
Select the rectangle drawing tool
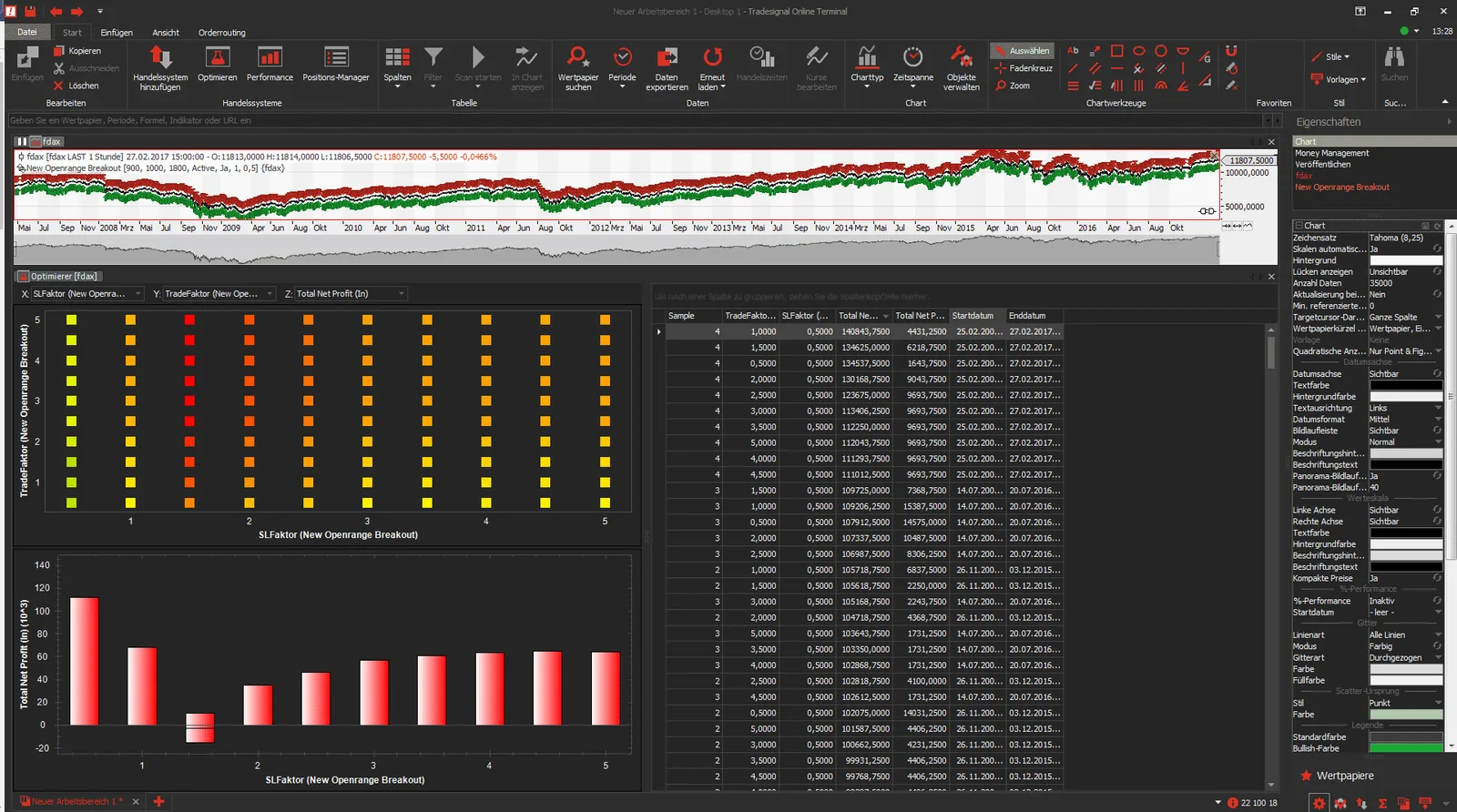coord(1116,51)
